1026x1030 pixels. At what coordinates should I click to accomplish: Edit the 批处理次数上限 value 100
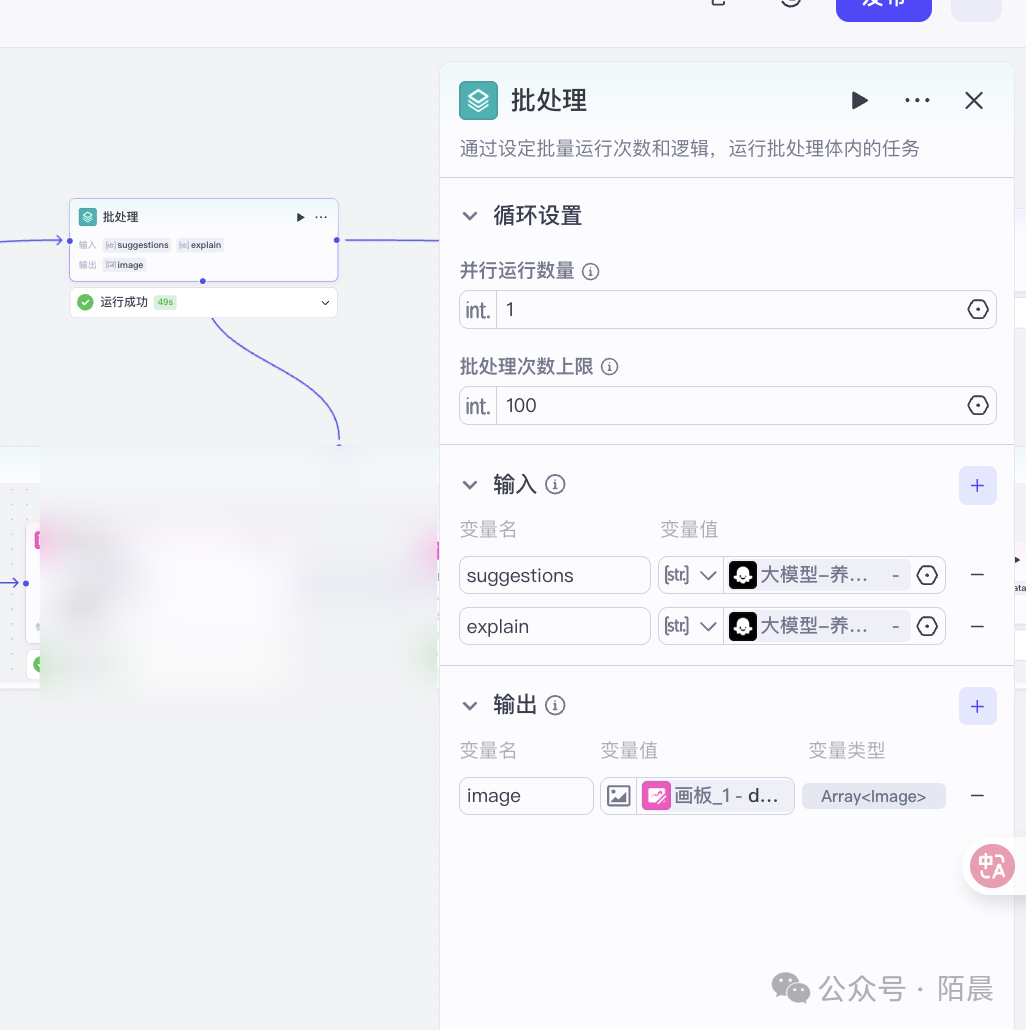click(x=729, y=405)
